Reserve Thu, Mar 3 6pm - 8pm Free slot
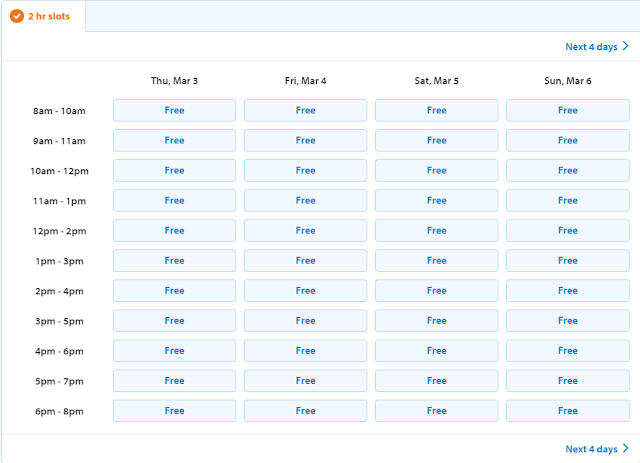Image resolution: width=640 pixels, height=463 pixels. coord(174,411)
